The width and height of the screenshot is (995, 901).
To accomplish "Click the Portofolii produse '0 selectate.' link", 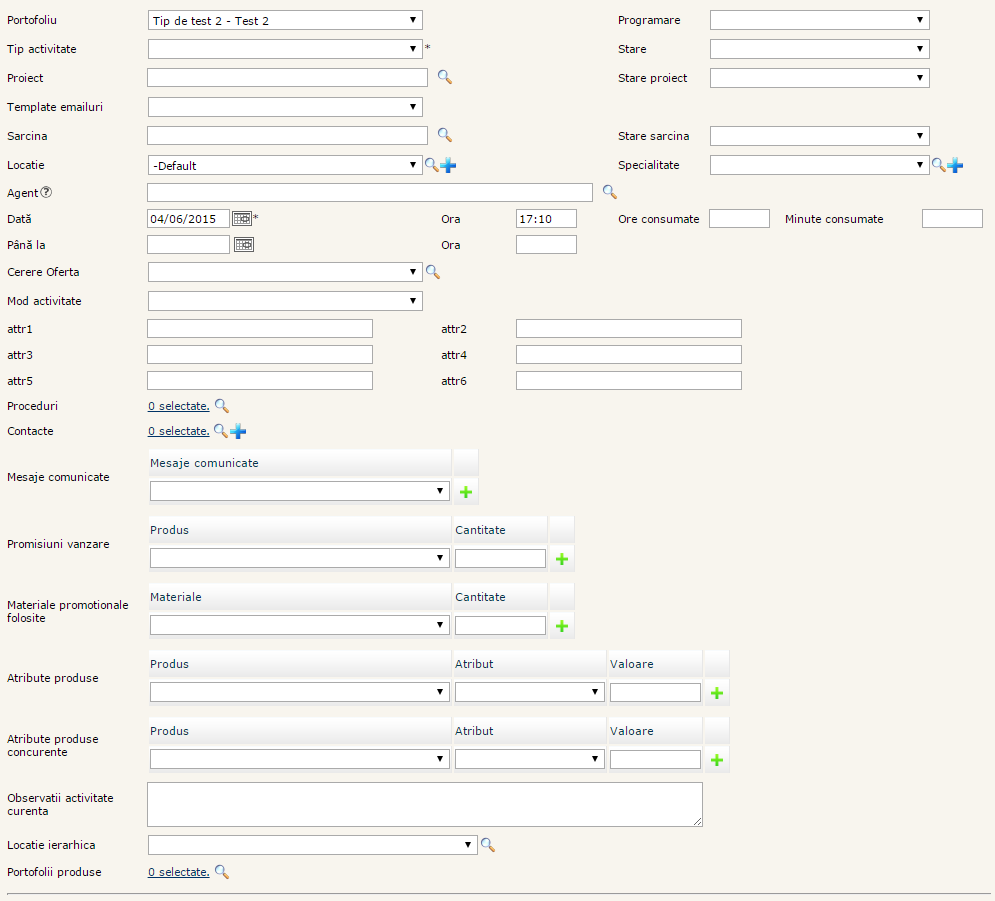I will coord(179,872).
